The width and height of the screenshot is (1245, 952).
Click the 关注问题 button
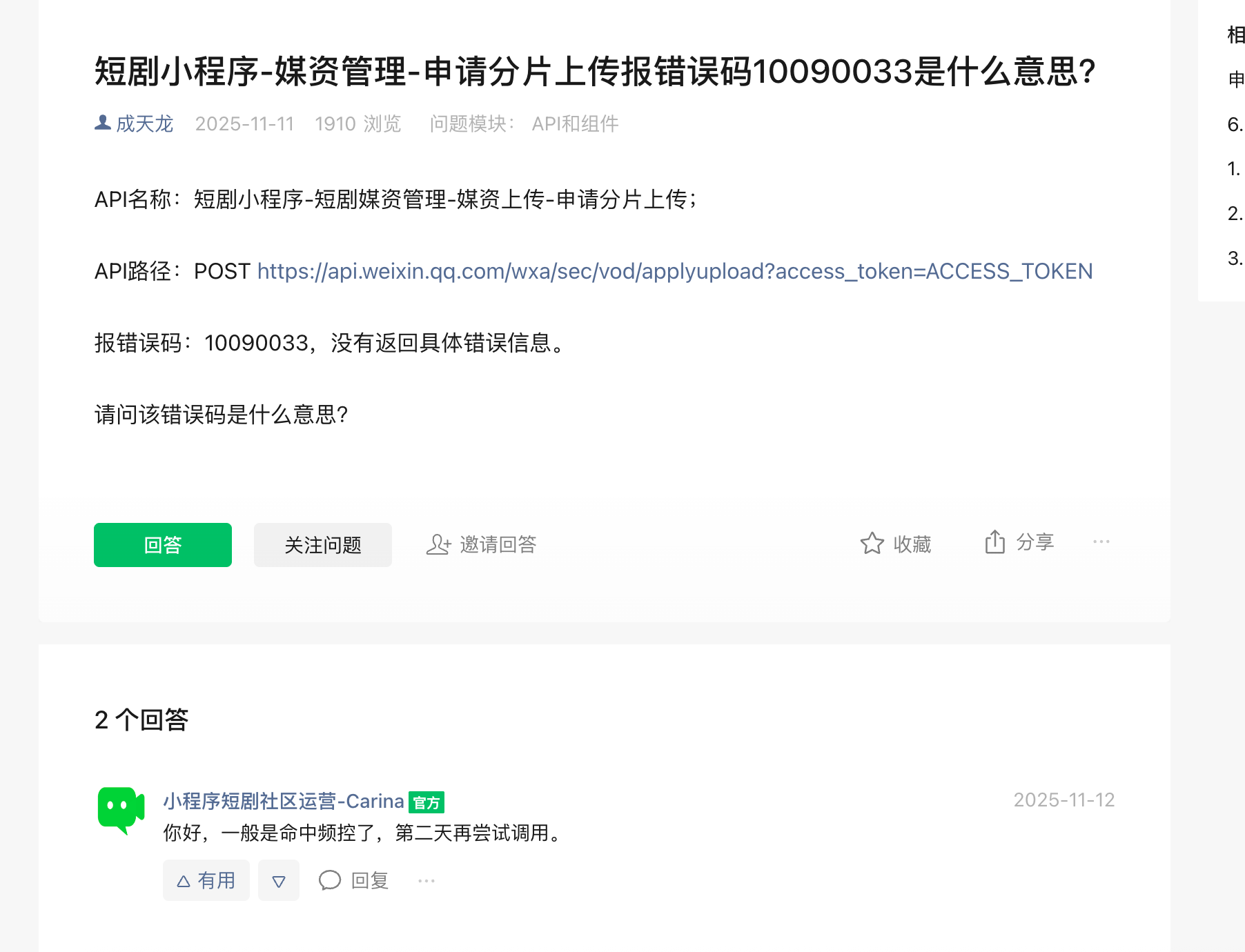(x=323, y=545)
